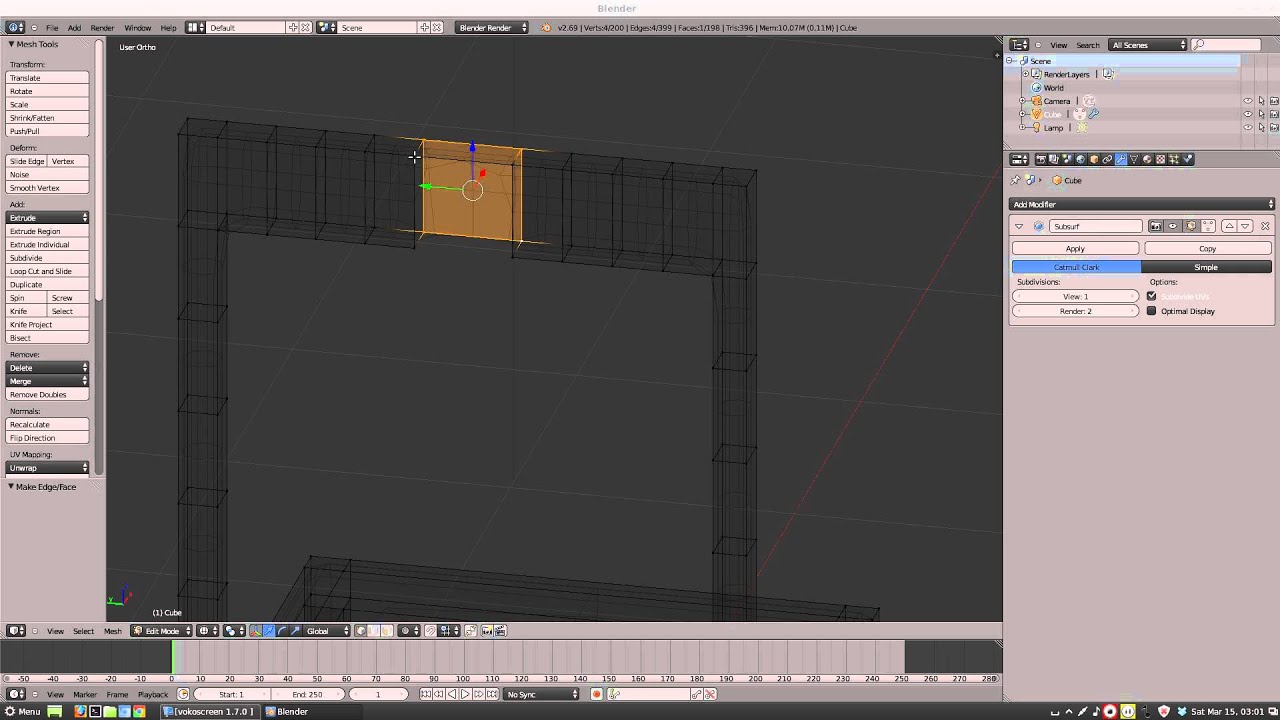Open the Modifiers wrench tab icon

coord(1121,159)
